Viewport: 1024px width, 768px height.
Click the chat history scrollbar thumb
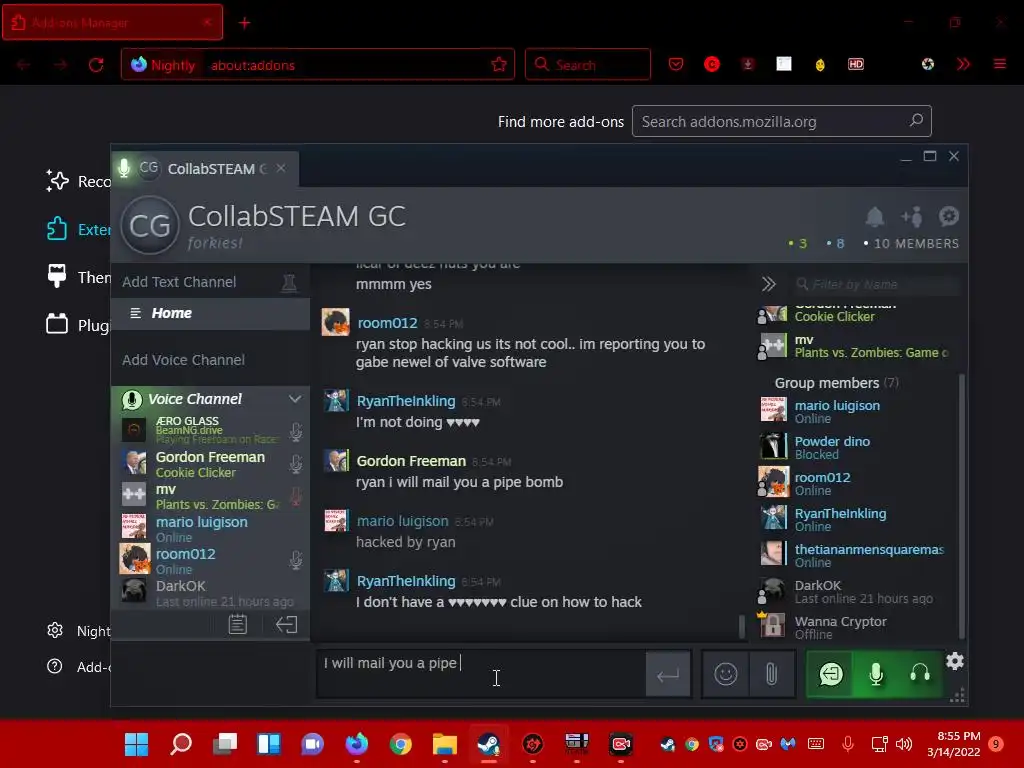pos(741,626)
